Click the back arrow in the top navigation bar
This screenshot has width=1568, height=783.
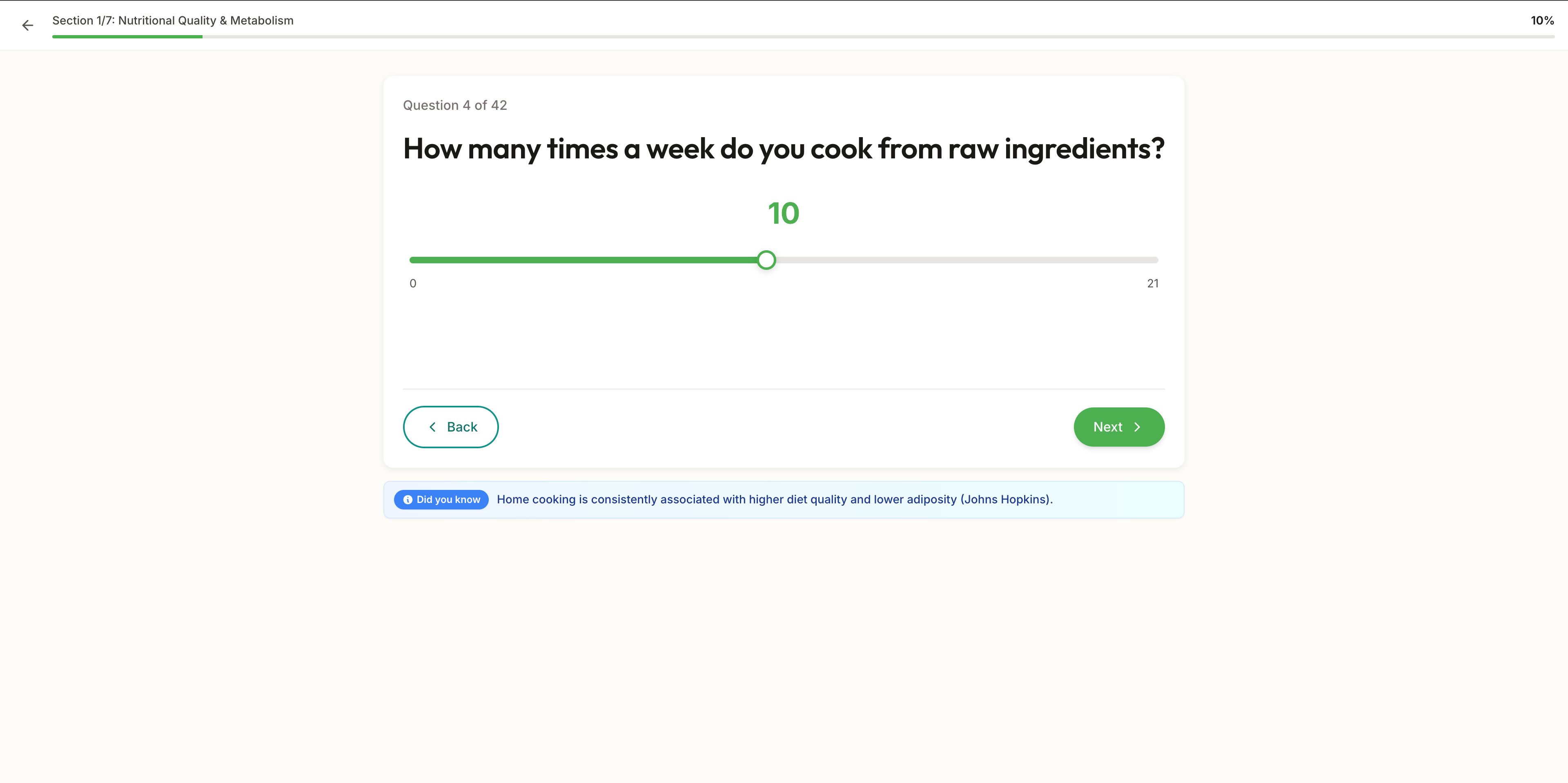[x=27, y=25]
